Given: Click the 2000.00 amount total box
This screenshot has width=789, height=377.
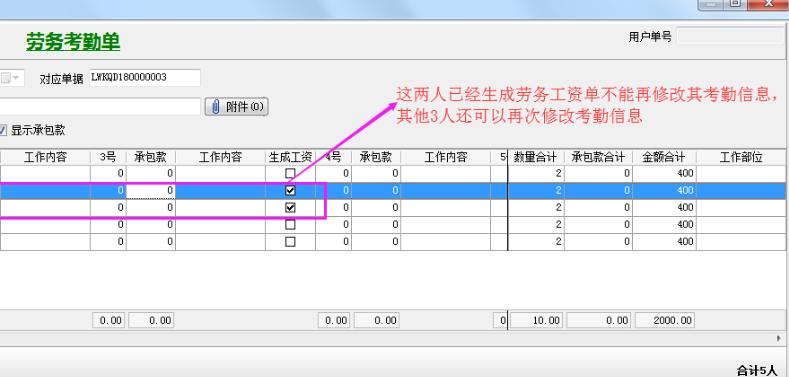Looking at the screenshot, I should click(x=665, y=321).
